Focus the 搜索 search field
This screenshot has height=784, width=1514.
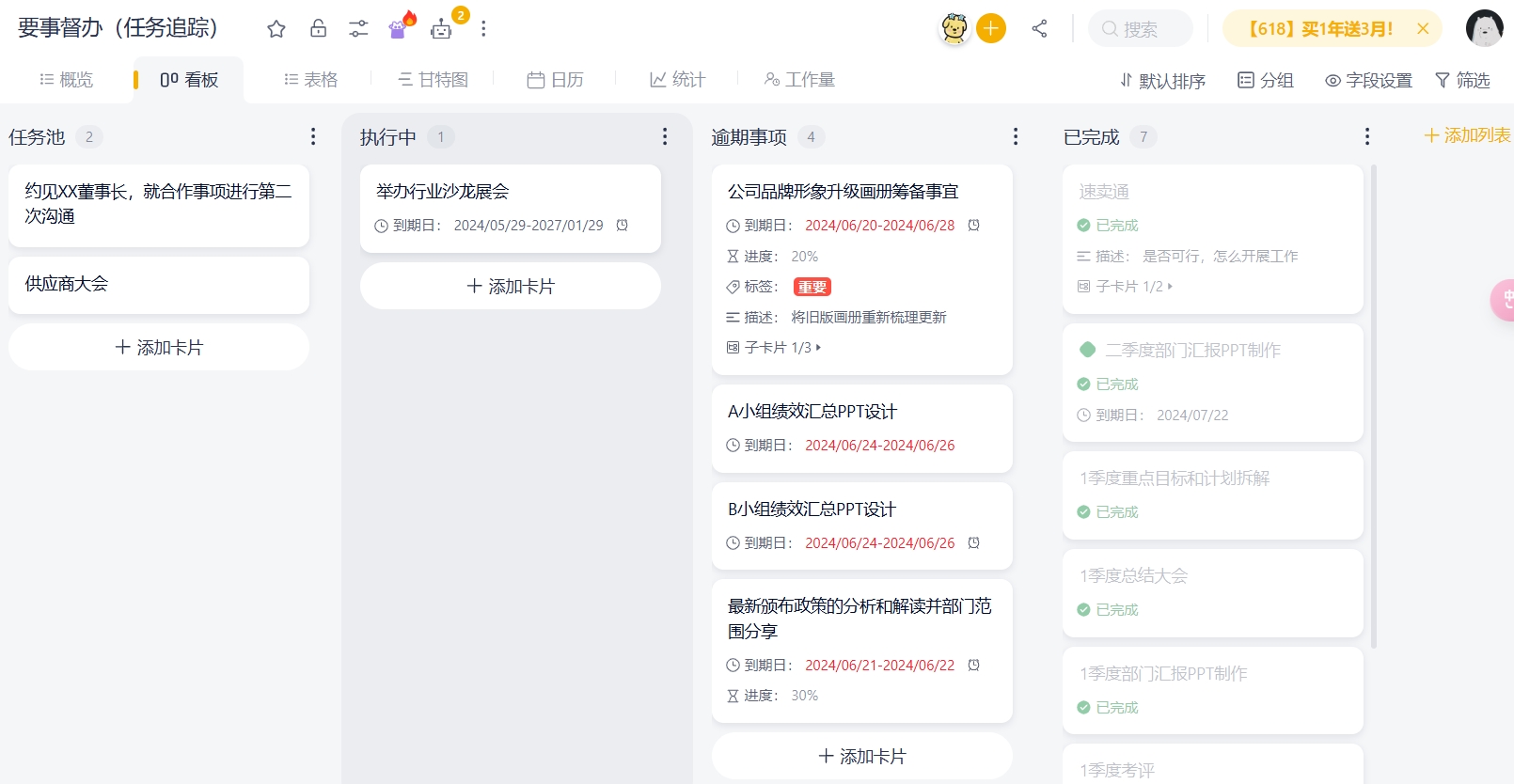click(1141, 29)
